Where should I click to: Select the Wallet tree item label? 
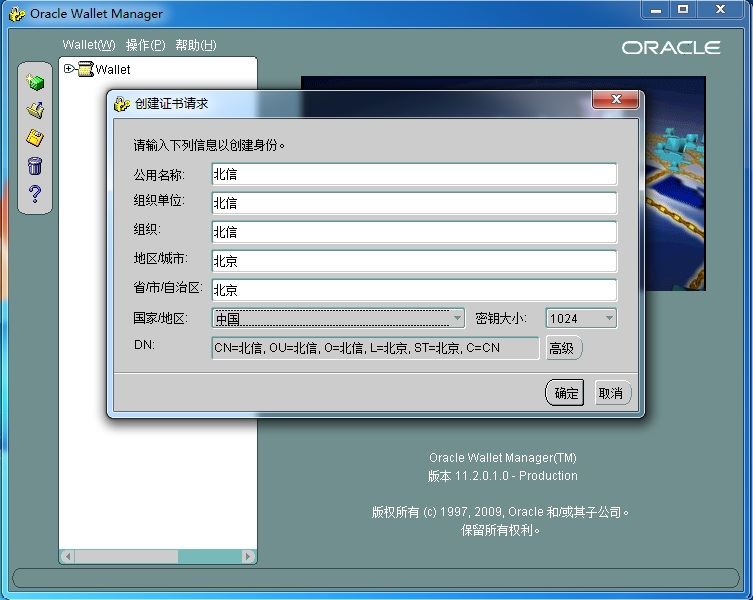pyautogui.click(x=113, y=70)
